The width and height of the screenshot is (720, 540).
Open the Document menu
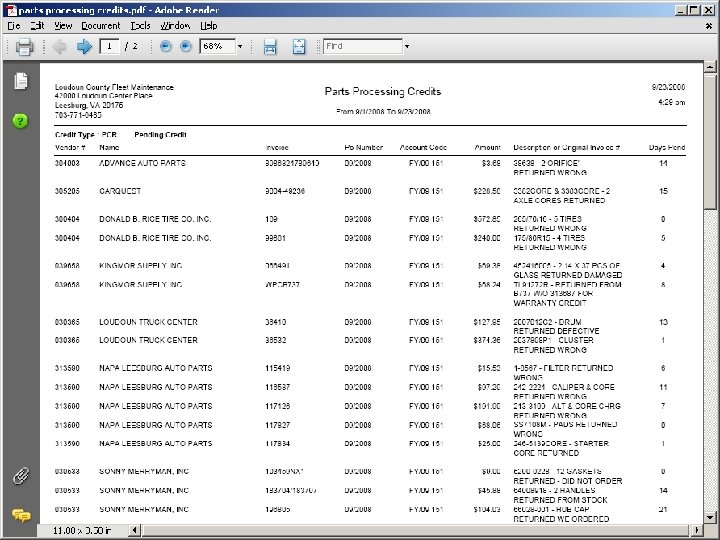pos(101,26)
